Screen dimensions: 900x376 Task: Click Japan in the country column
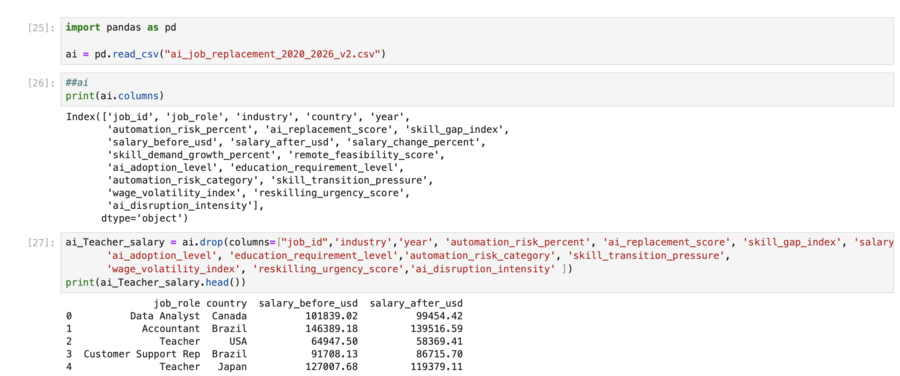point(232,366)
